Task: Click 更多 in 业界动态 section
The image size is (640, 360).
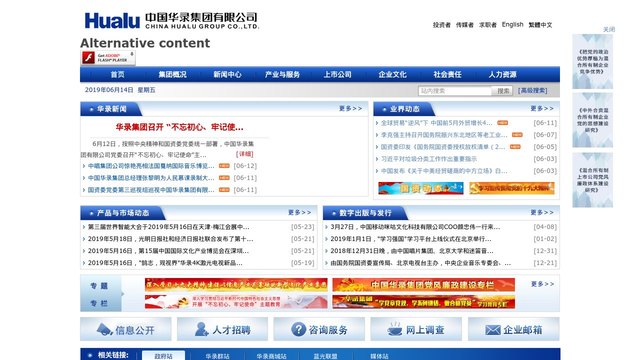Action: pos(542,109)
